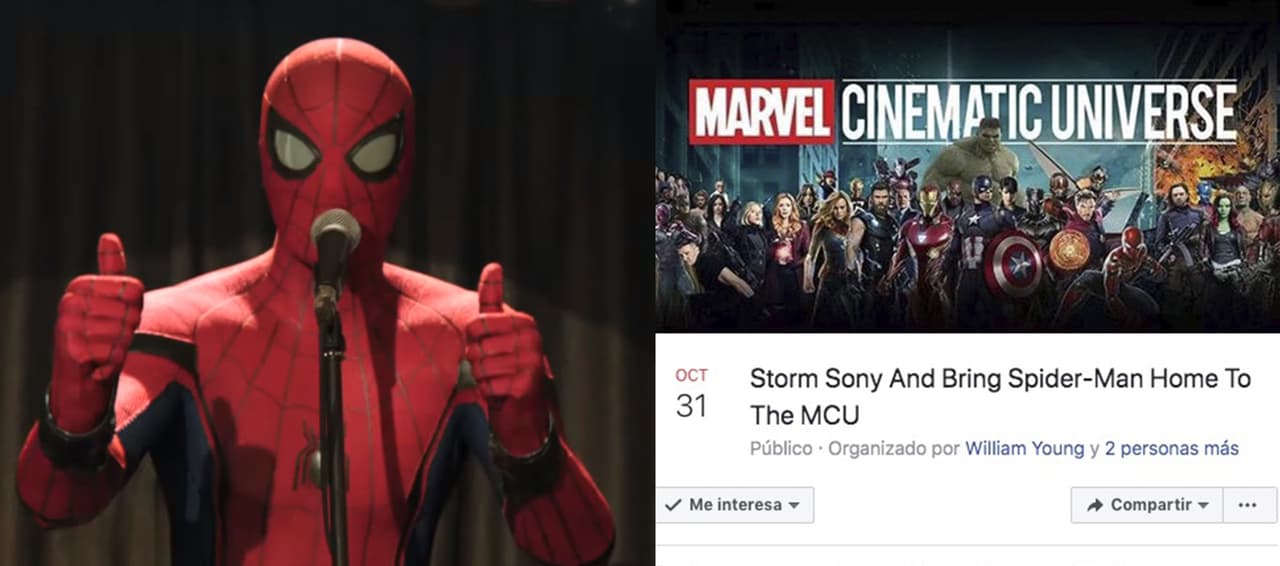Image resolution: width=1280 pixels, height=566 pixels.
Task: Open the Spider-Man thumbs-up photo
Action: [x=327, y=283]
